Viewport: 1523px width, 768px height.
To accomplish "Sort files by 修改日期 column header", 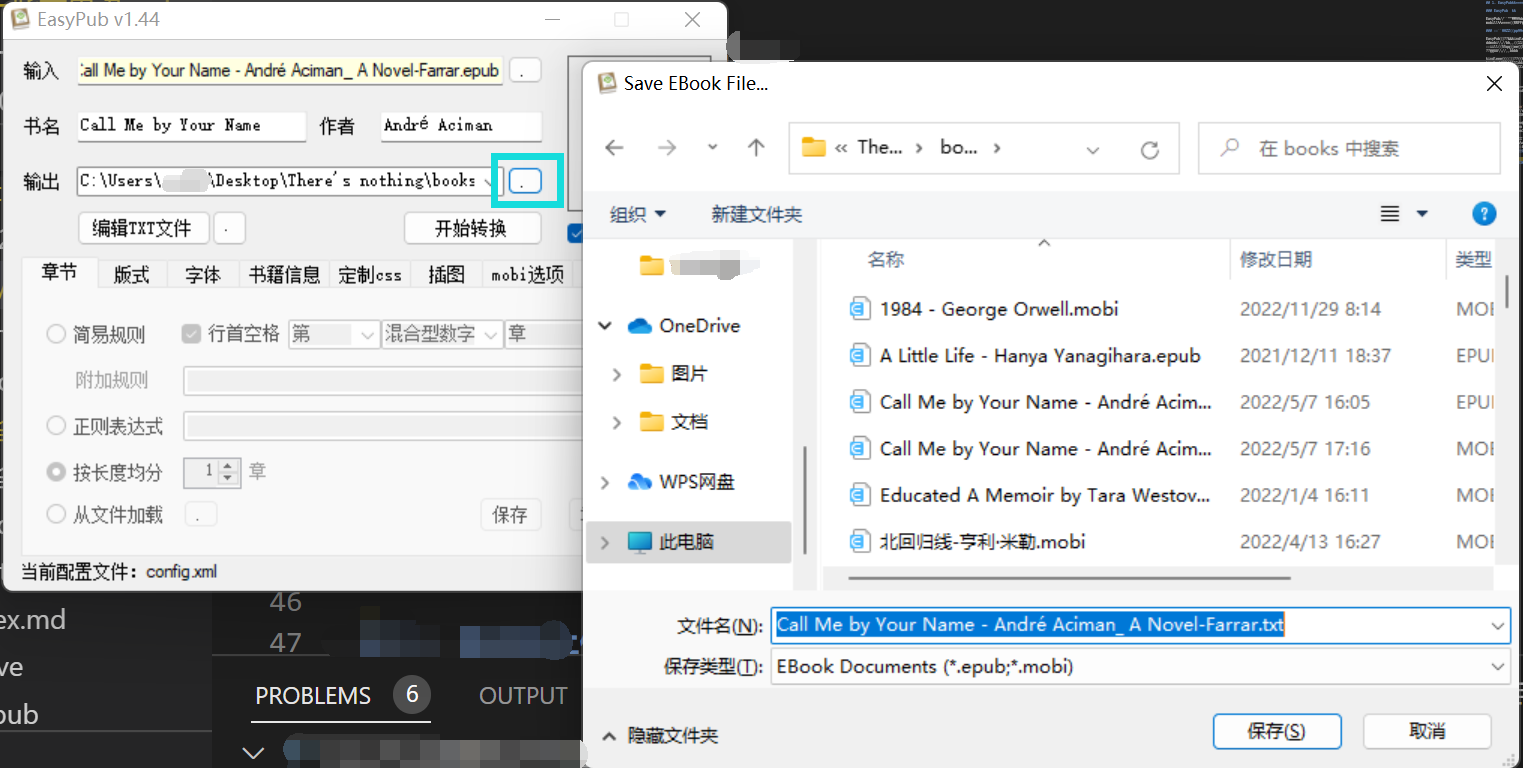I will tap(1276, 260).
